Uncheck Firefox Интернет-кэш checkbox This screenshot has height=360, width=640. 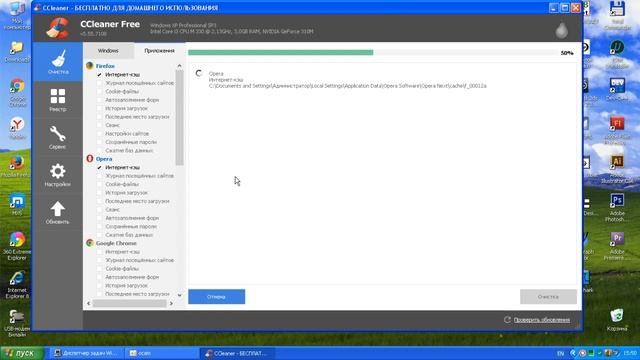100,75
